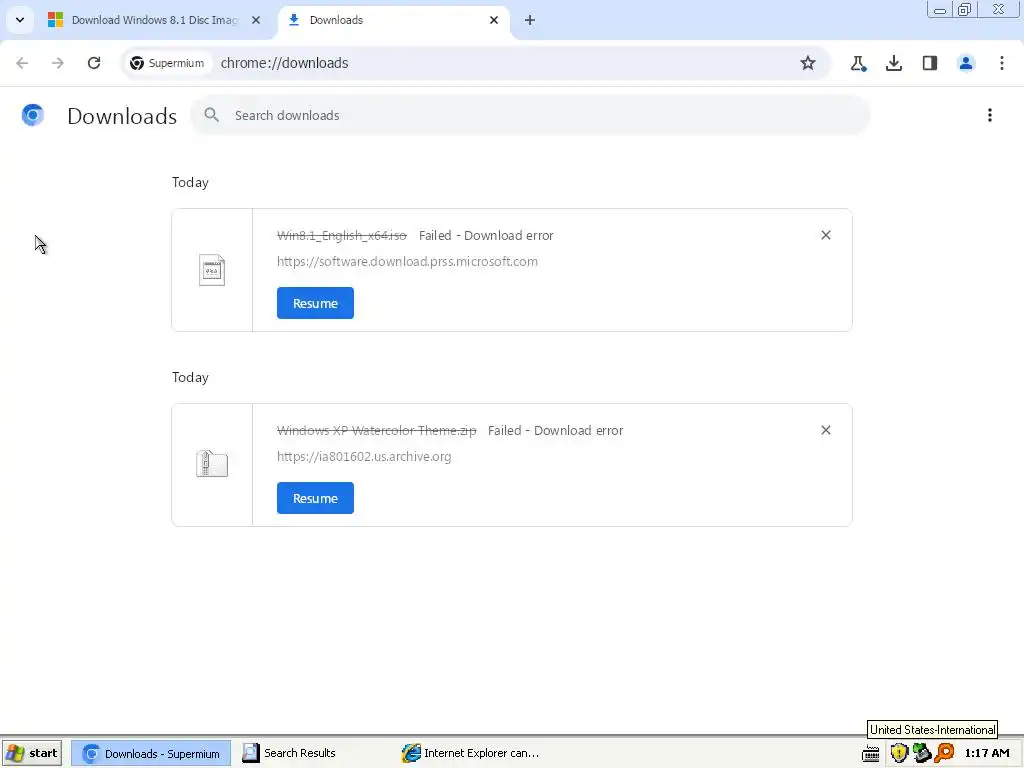
Task: Click the Windows XP Watercolor Theme.zip icon
Action: pyautogui.click(x=212, y=464)
